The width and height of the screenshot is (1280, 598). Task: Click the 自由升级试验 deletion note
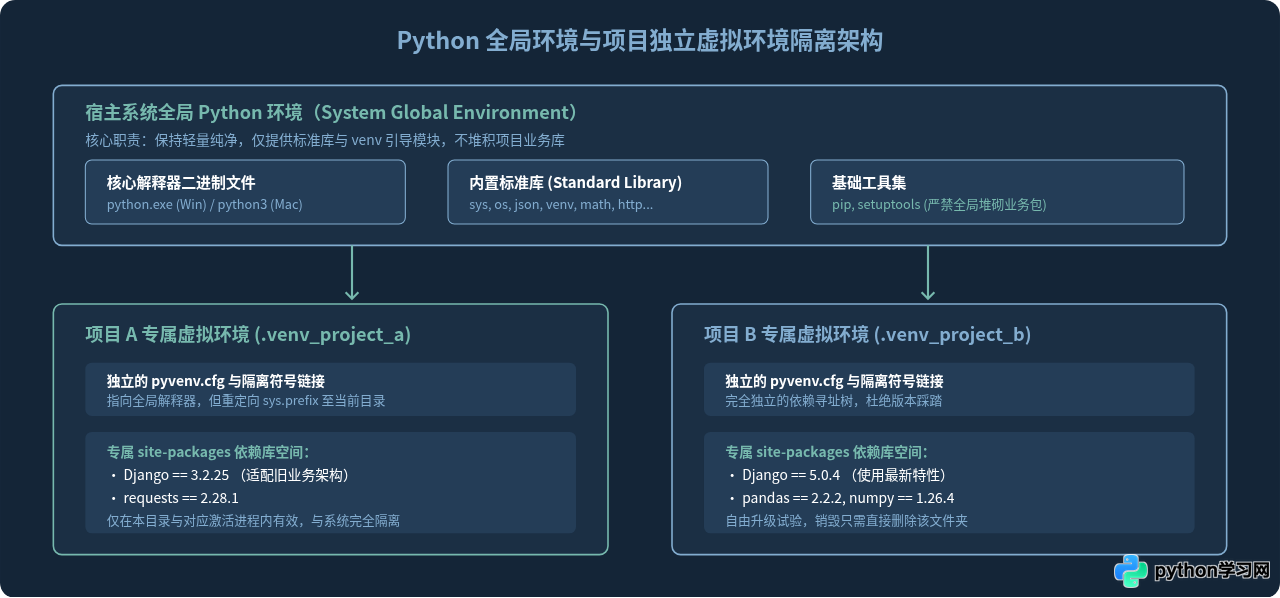click(x=846, y=520)
